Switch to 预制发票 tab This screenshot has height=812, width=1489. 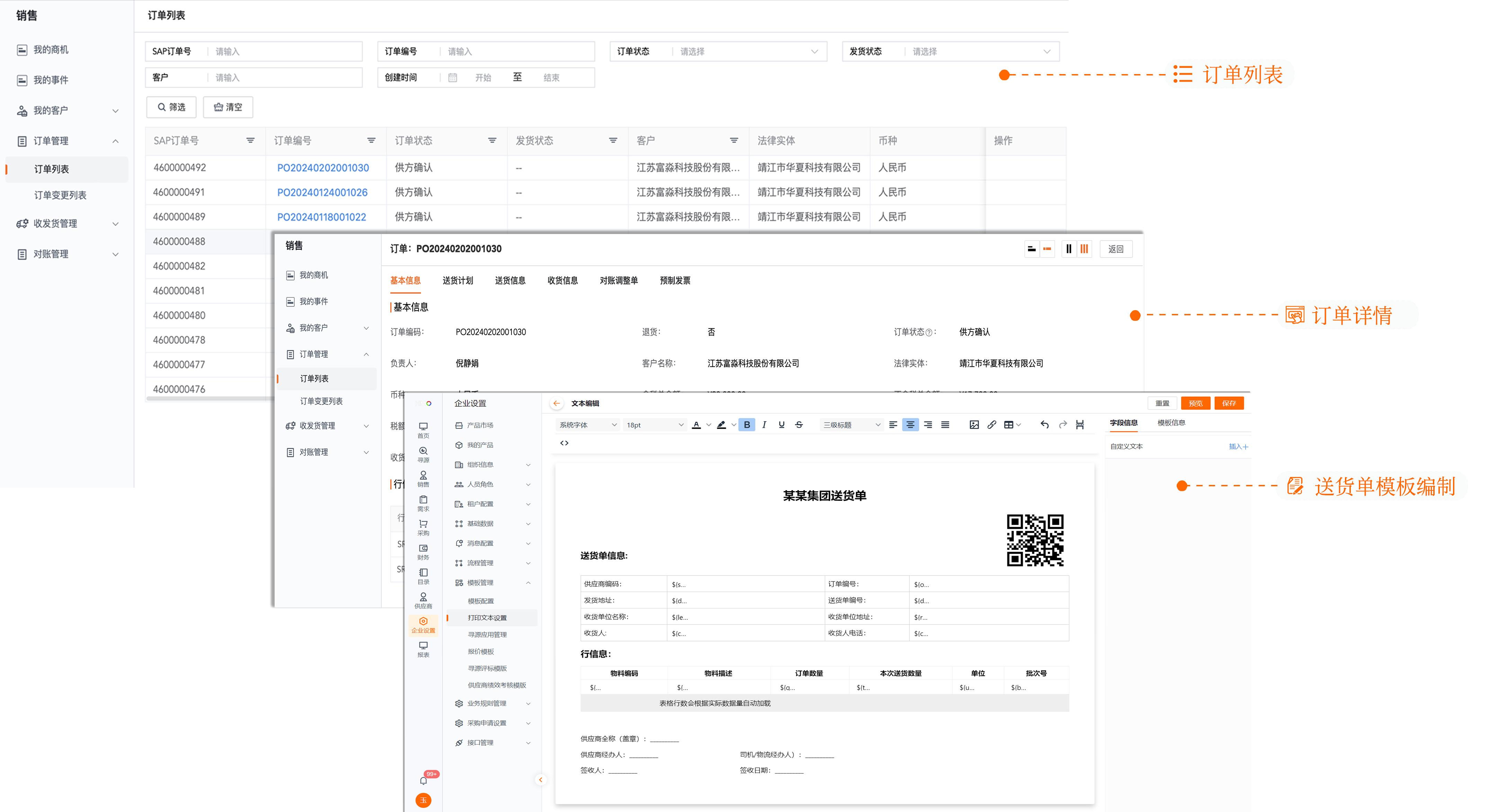(x=675, y=280)
